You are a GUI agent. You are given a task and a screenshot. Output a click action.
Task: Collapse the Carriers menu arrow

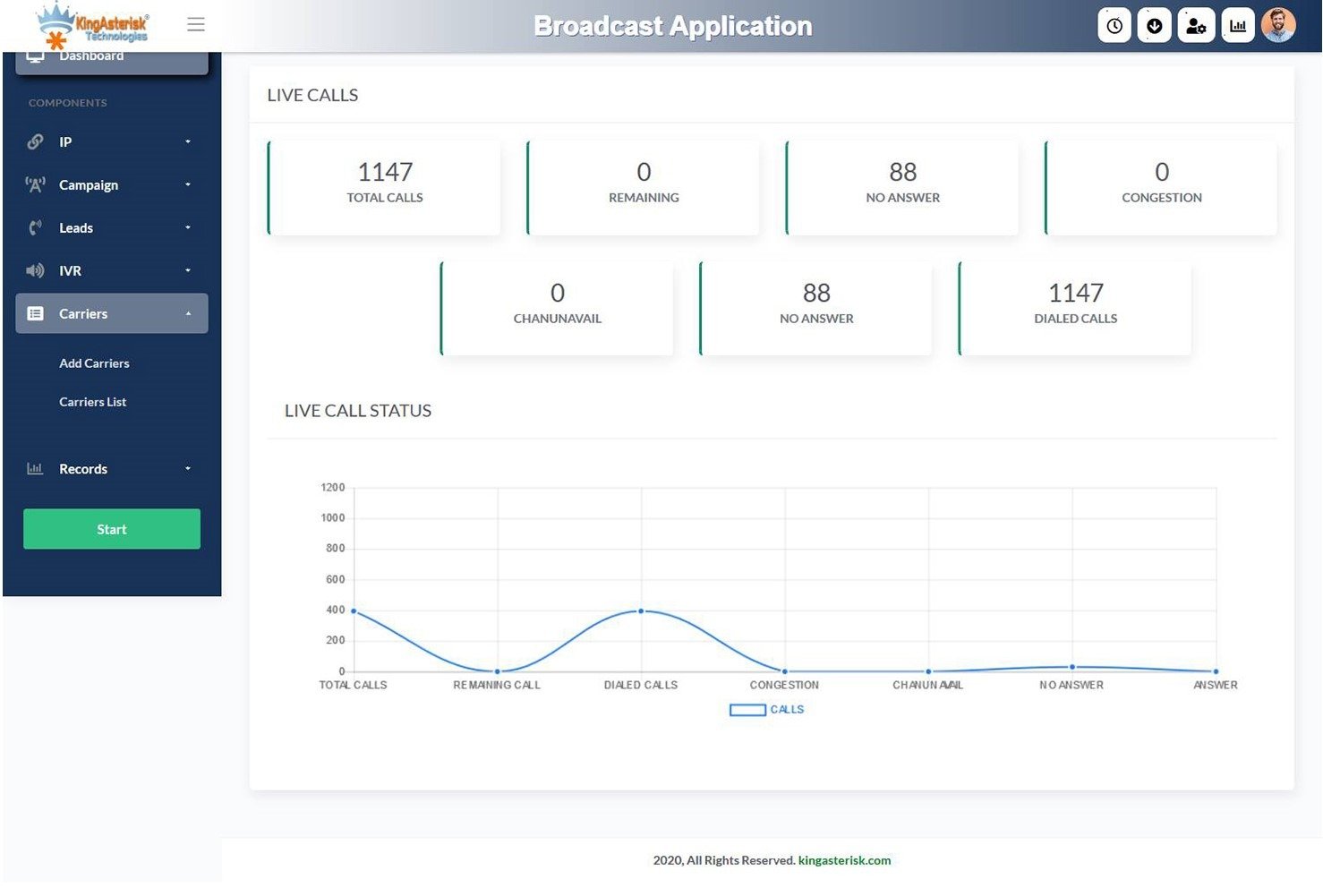coord(188,313)
